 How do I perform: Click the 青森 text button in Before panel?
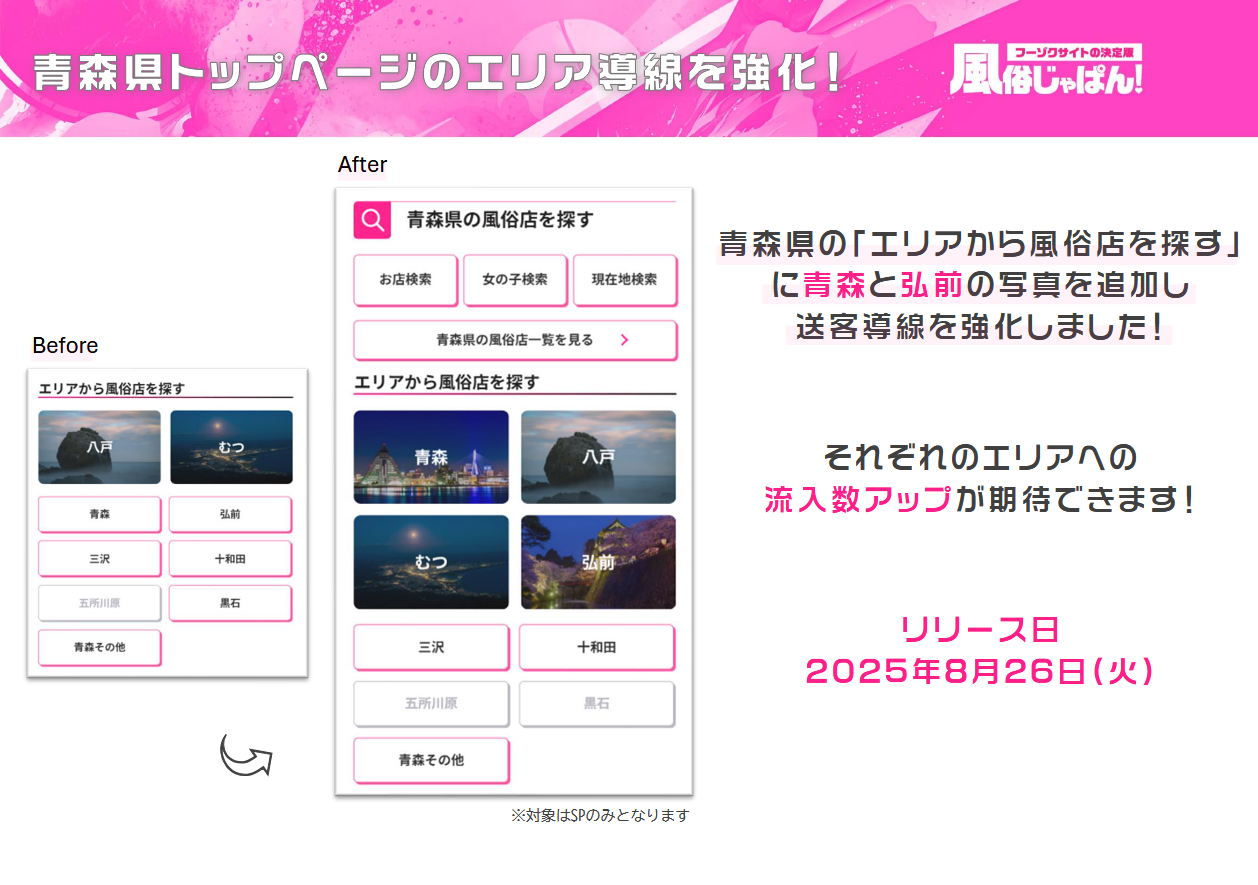99,514
